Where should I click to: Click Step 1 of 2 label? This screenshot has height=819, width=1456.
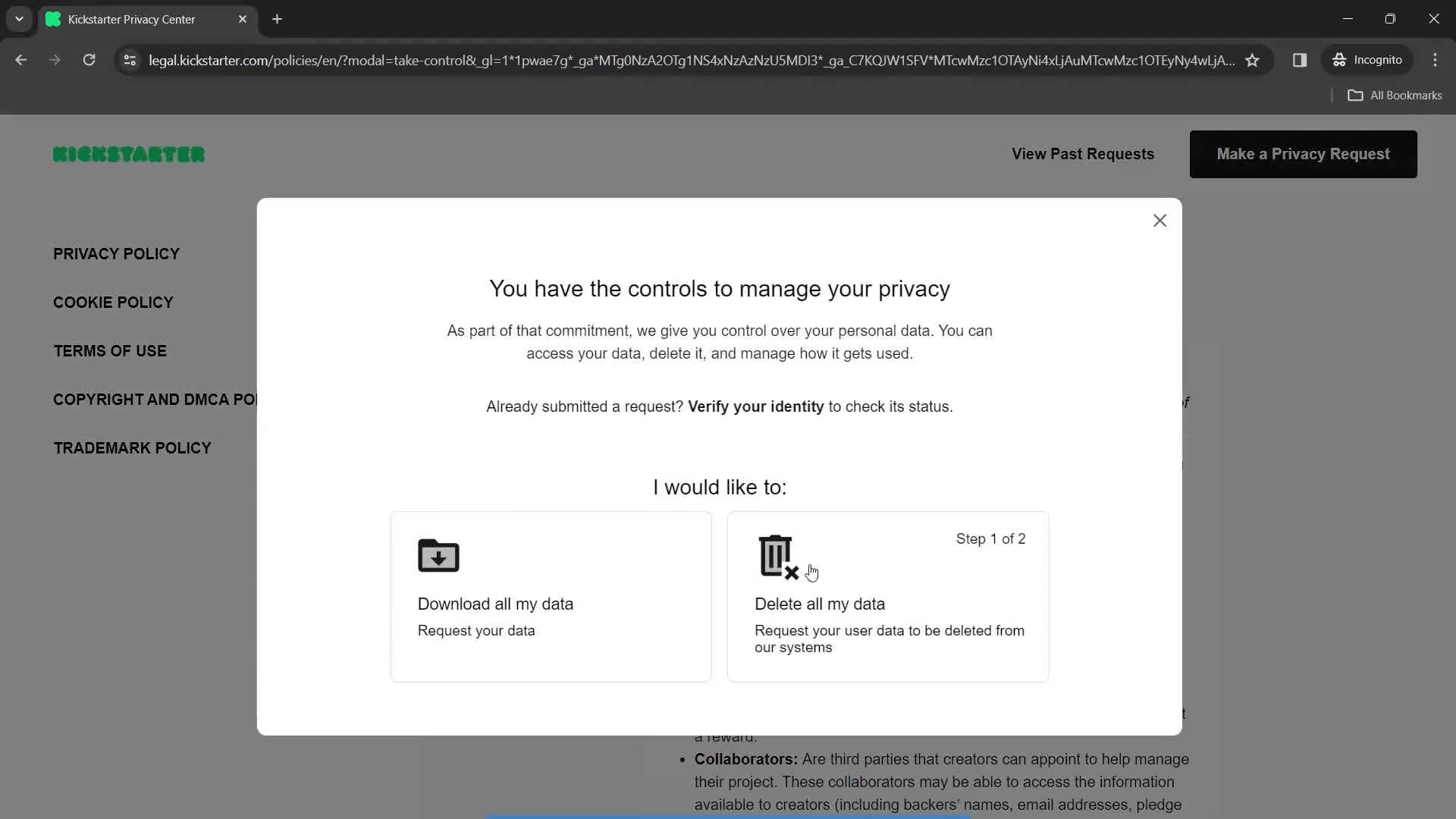990,539
